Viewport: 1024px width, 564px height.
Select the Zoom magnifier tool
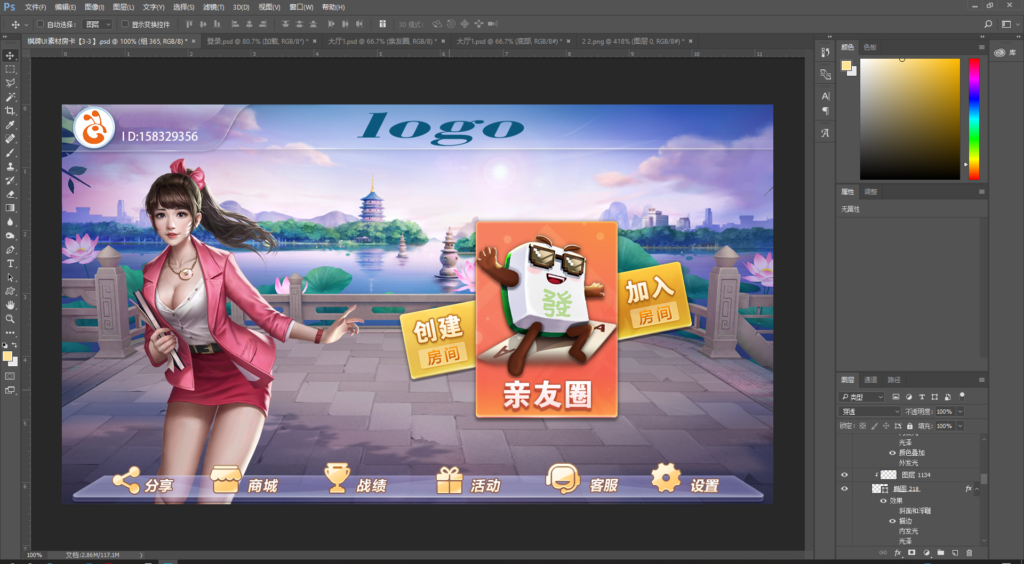click(x=10, y=318)
